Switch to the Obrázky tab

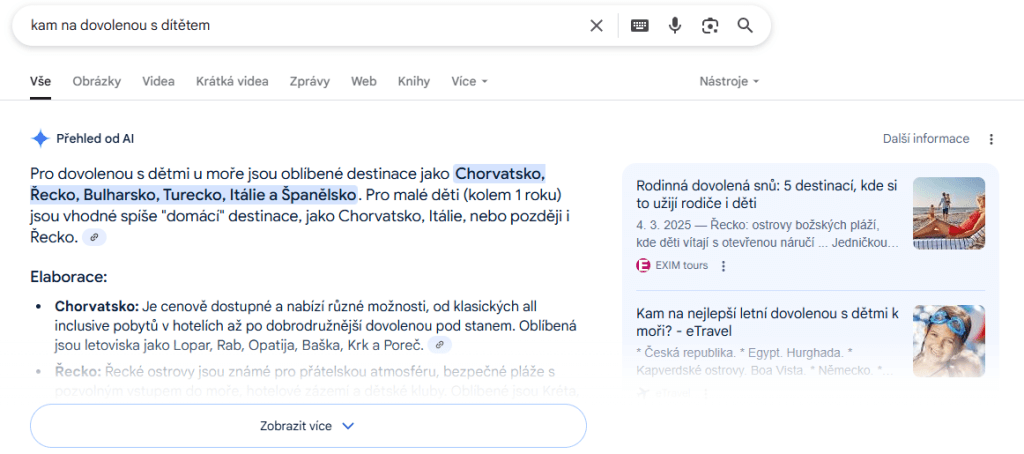pos(97,82)
